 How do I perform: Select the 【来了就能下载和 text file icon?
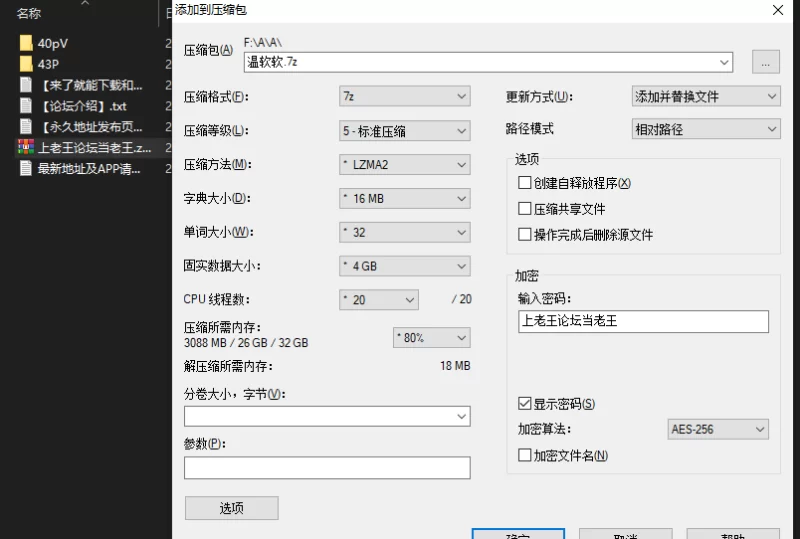(26, 85)
